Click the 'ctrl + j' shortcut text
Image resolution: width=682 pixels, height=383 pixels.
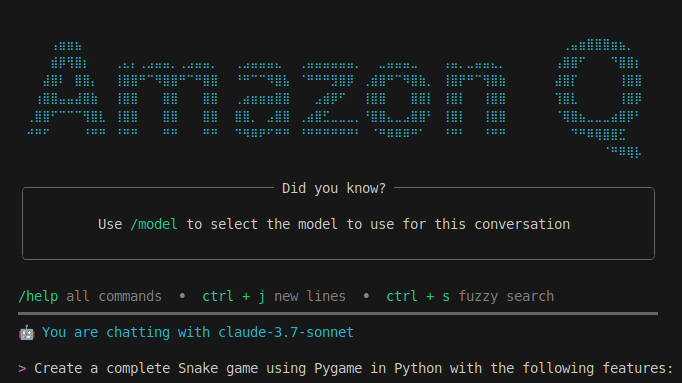click(x=234, y=296)
